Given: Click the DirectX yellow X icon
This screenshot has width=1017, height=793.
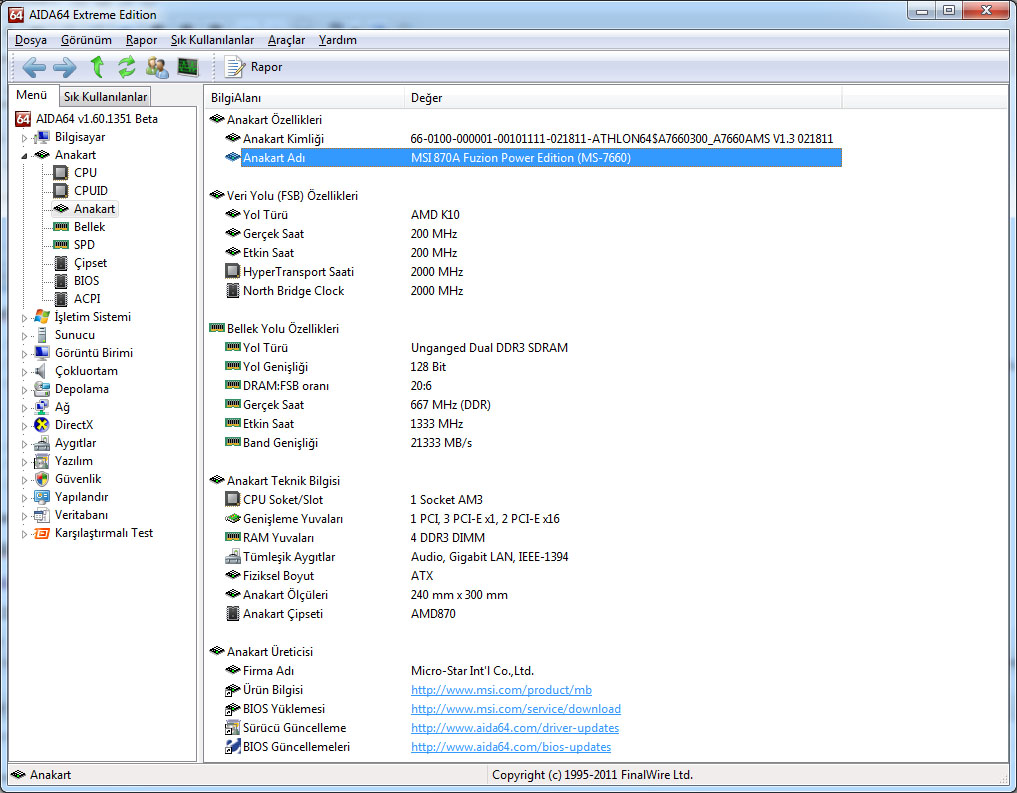Looking at the screenshot, I should [x=42, y=425].
